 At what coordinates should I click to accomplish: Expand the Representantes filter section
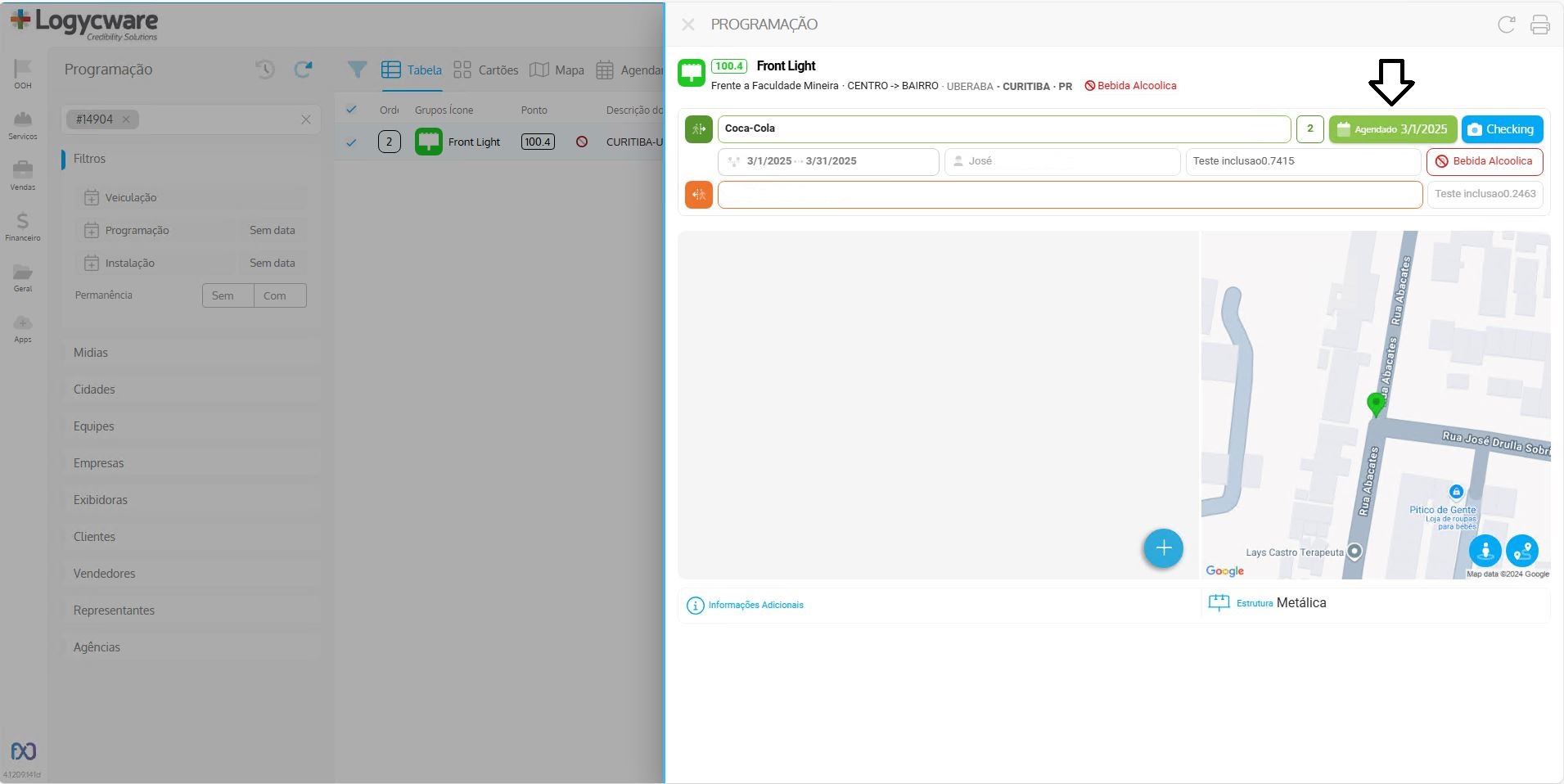coord(190,611)
